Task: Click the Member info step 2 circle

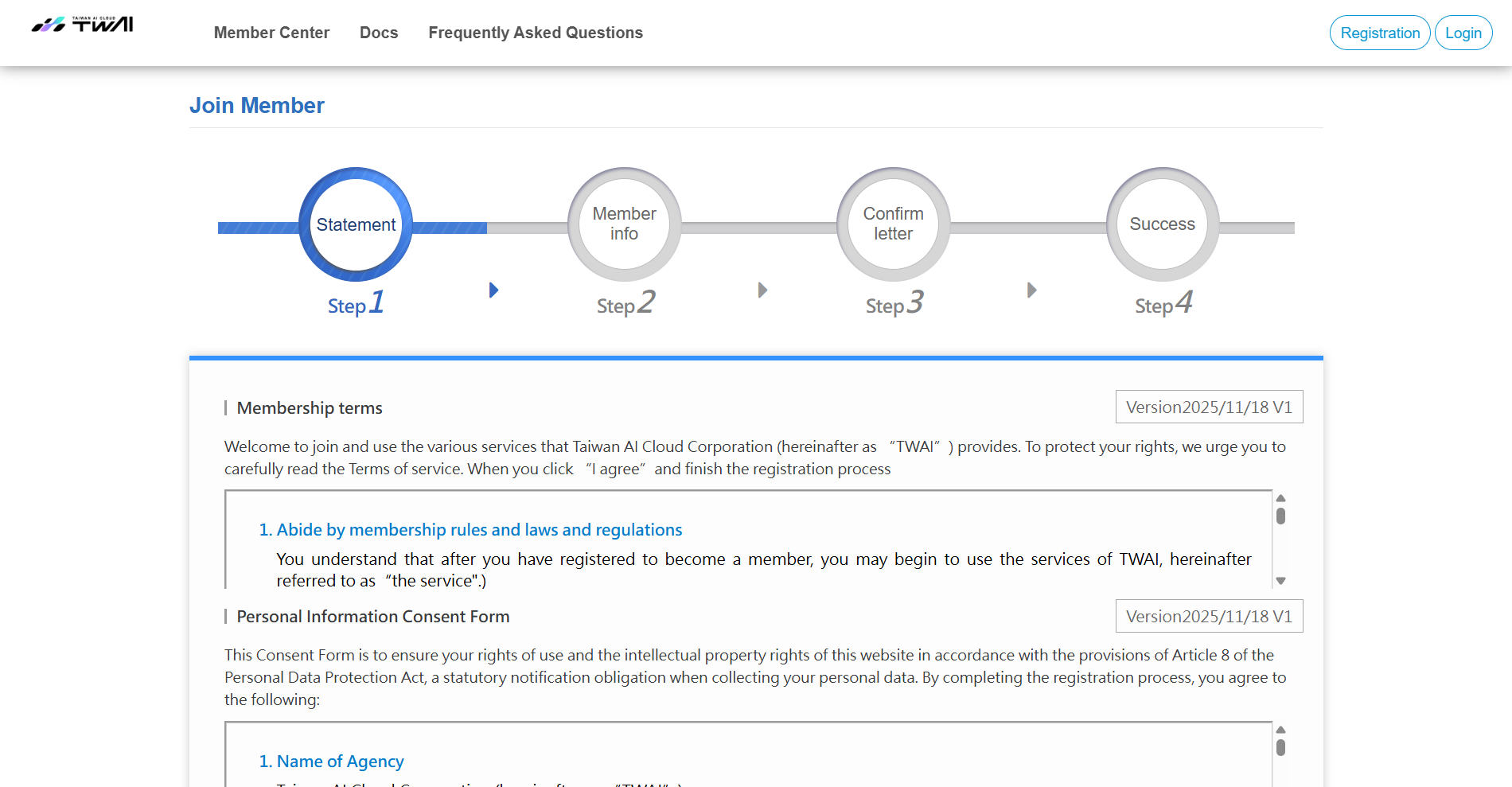Action: pyautogui.click(x=624, y=224)
